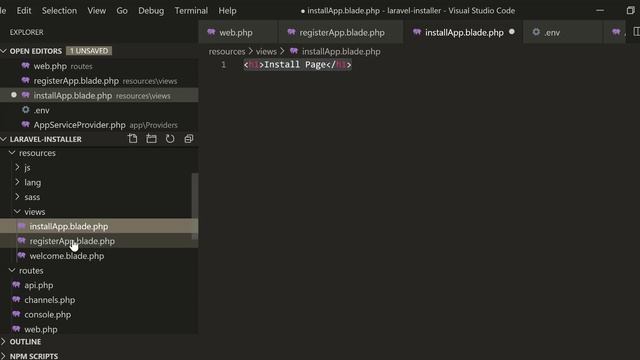Click the gear icon on the .env tab
This screenshot has width=640, height=360.
[x=536, y=32]
